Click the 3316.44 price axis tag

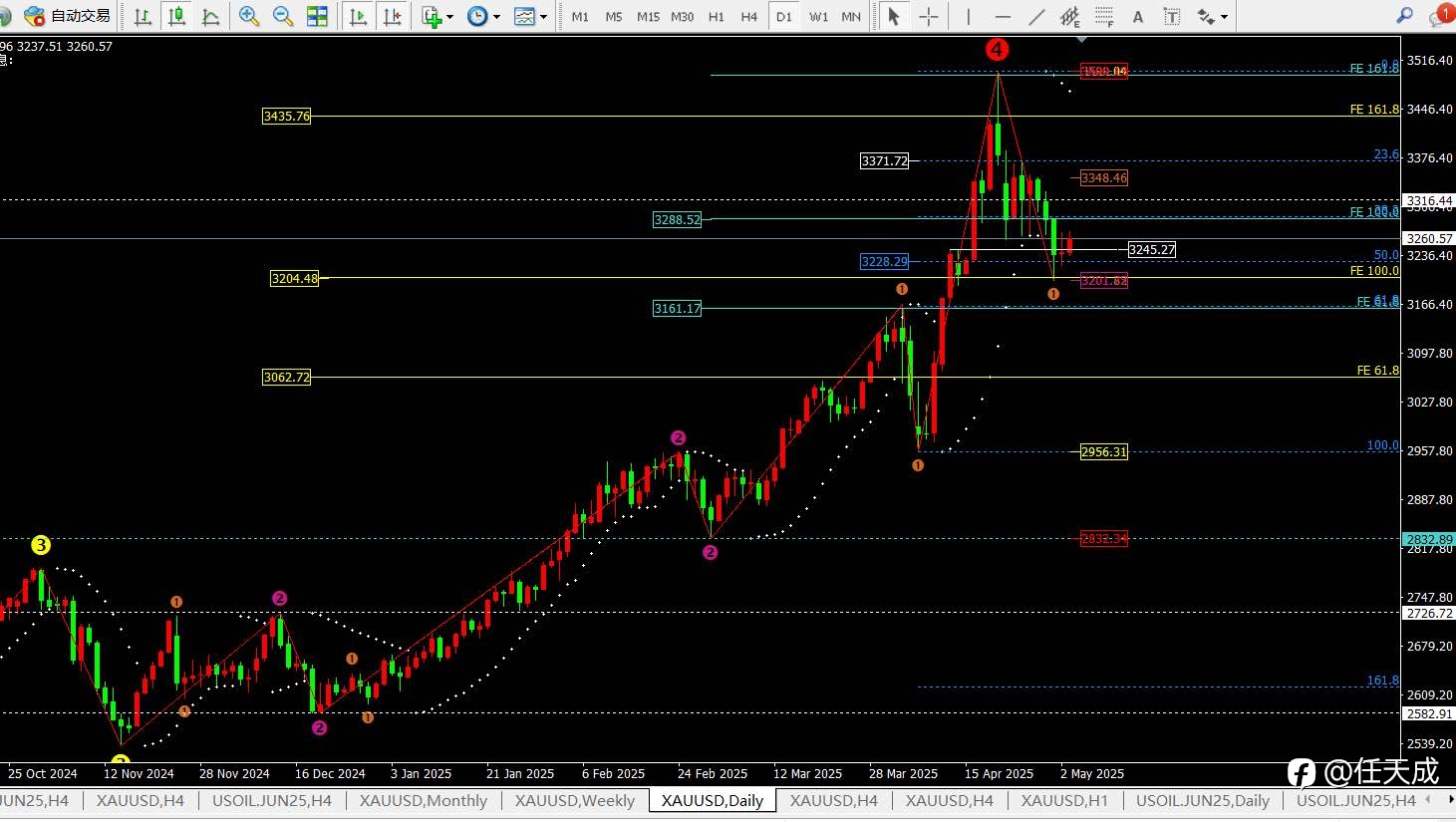(1429, 201)
